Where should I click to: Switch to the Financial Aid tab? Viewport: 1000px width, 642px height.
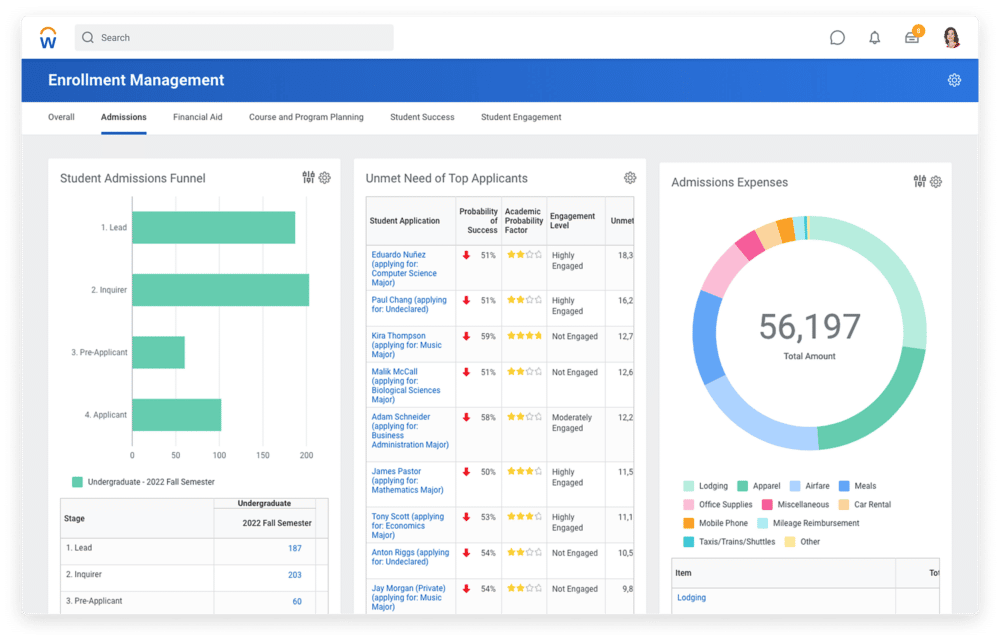(x=197, y=117)
